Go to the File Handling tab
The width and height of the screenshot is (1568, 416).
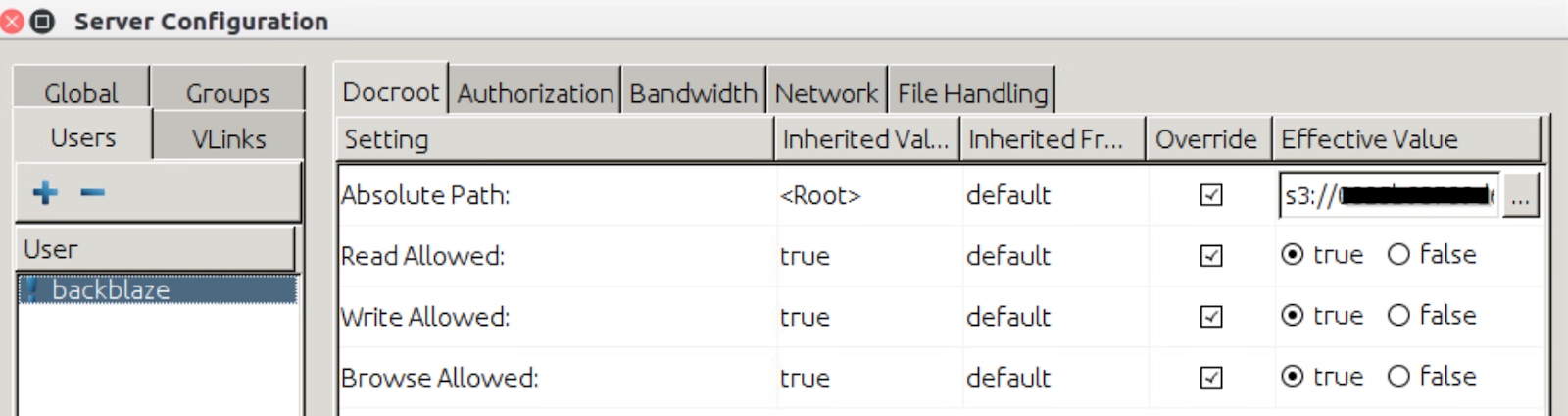pyautogui.click(x=972, y=93)
